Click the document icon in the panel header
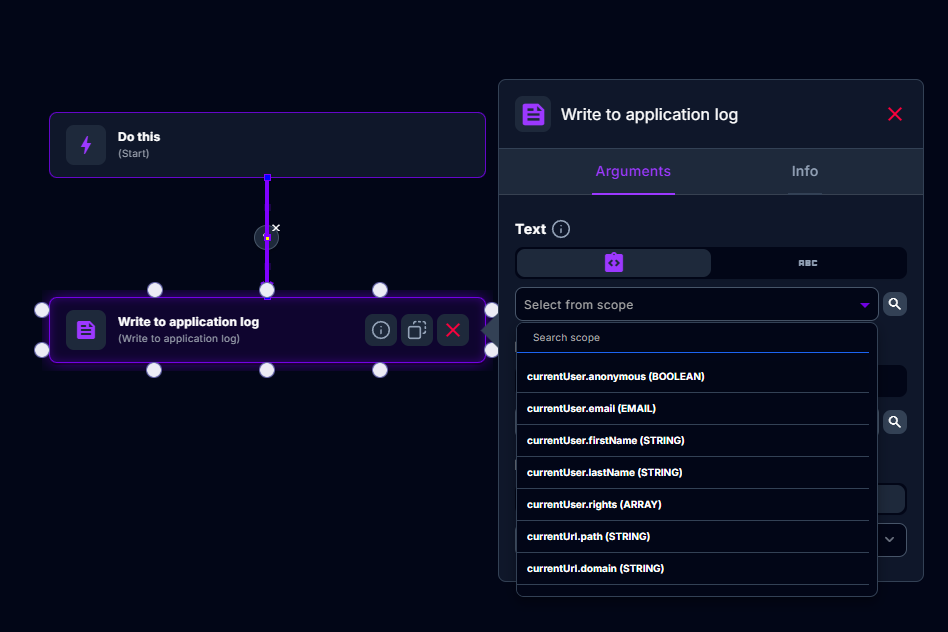This screenshot has height=632, width=948. click(x=533, y=114)
